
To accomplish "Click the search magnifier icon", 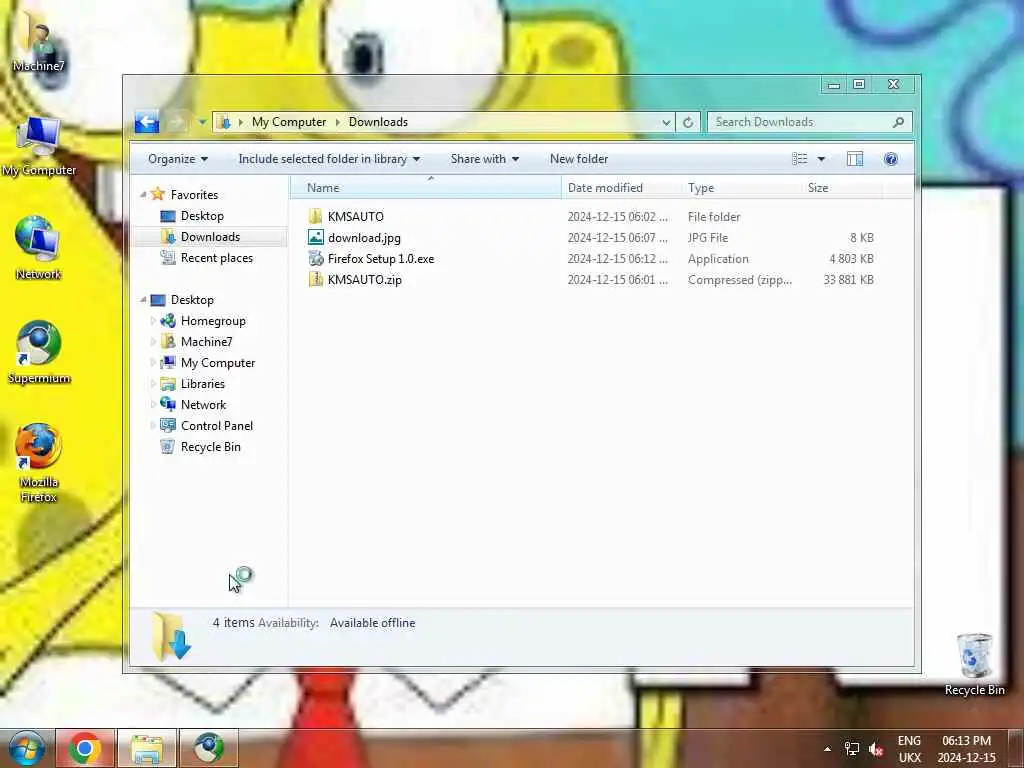I will 899,122.
